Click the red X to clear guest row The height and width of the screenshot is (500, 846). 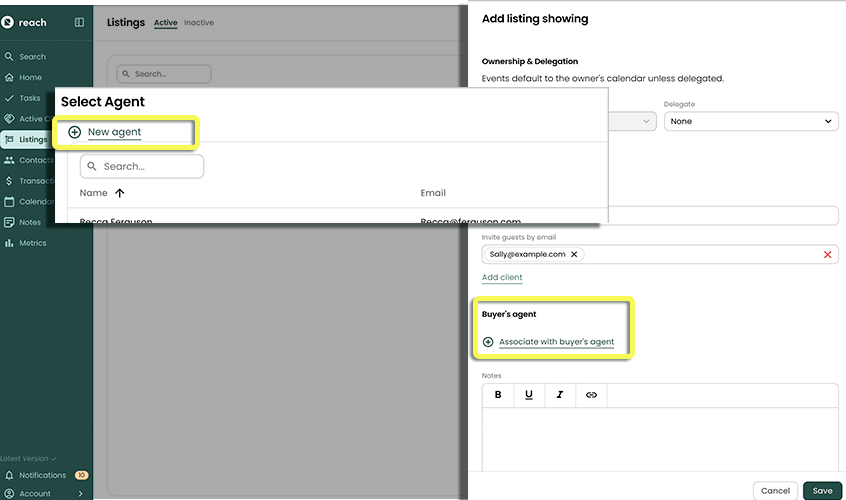click(x=827, y=255)
